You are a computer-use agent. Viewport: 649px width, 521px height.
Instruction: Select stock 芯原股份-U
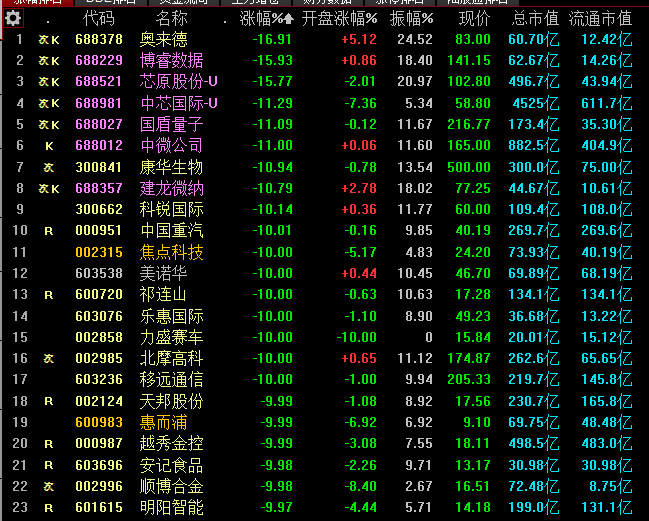[178, 82]
